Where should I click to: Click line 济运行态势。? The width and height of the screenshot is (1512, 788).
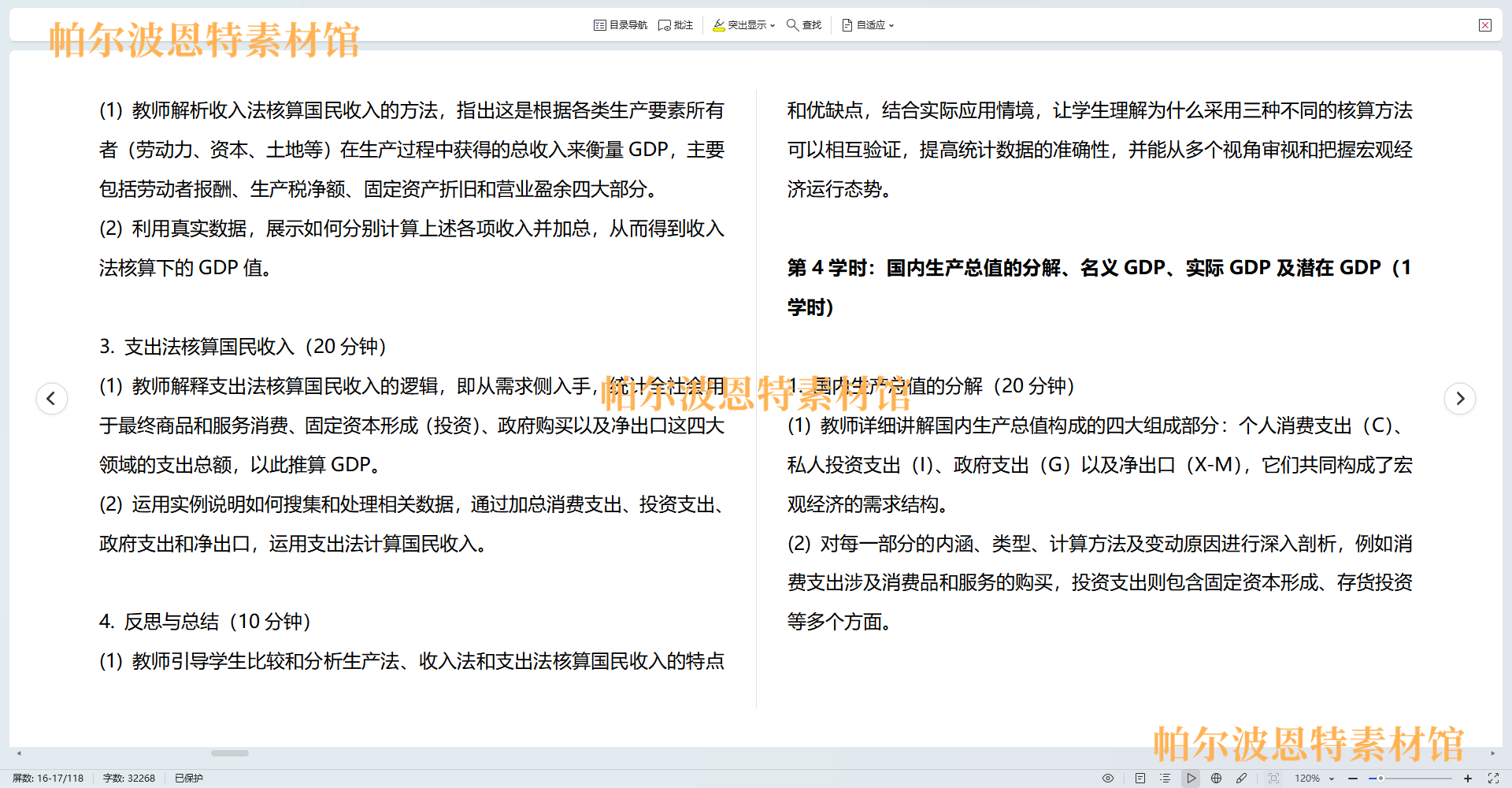coord(839,189)
